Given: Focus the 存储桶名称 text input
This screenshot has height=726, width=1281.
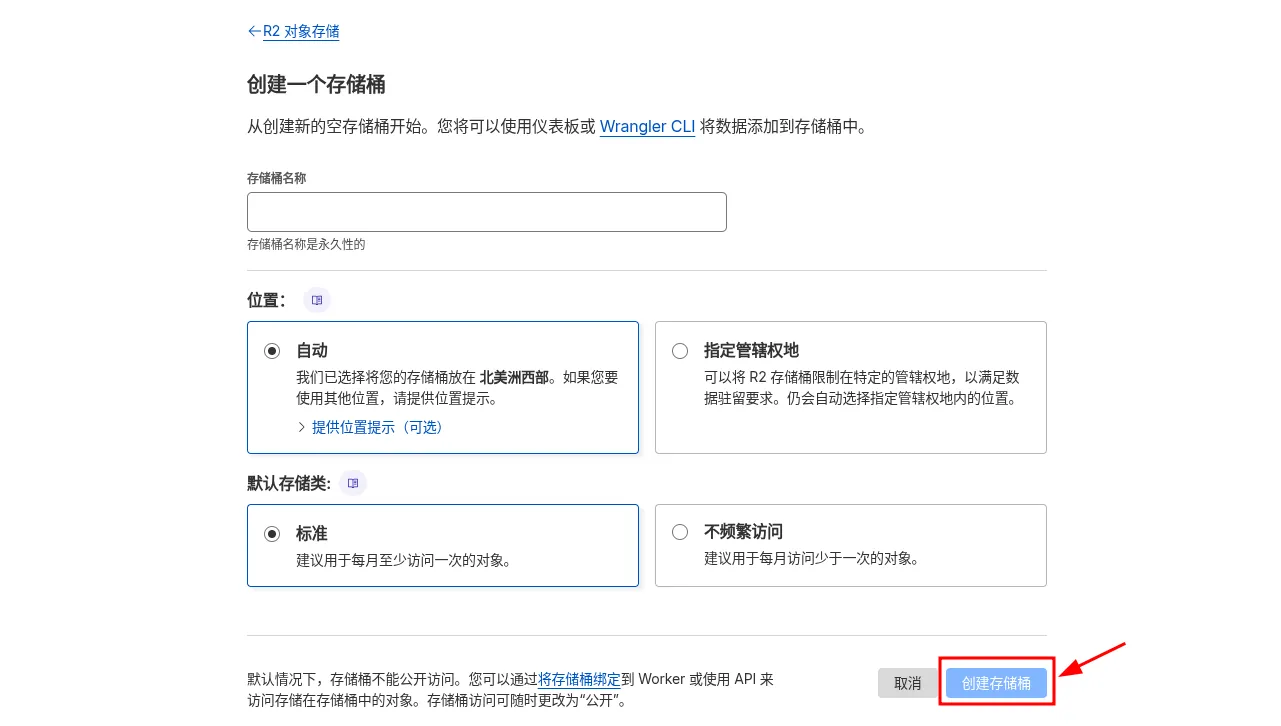Looking at the screenshot, I should [x=486, y=212].
